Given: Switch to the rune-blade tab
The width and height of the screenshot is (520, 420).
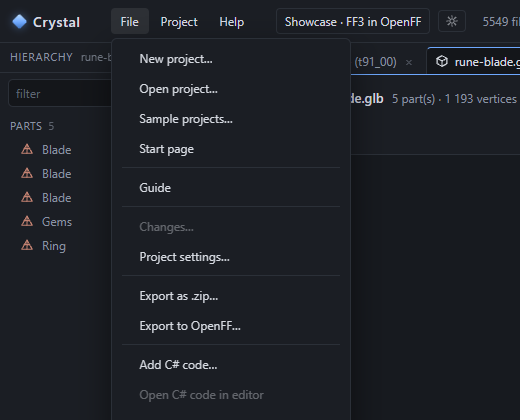Looking at the screenshot, I should (473, 61).
